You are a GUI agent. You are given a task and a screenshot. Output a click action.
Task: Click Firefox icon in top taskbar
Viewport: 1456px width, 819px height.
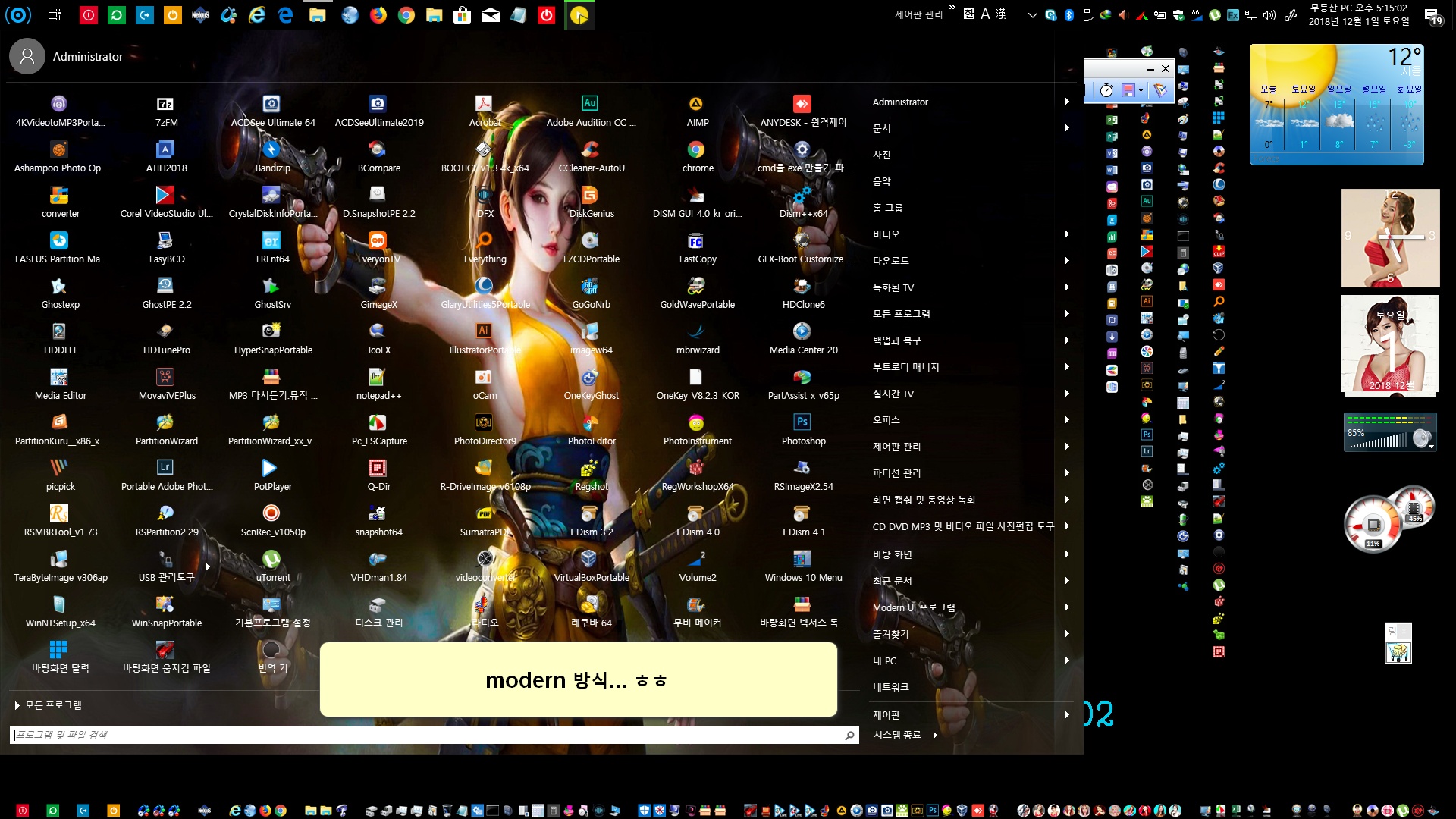pos(378,15)
